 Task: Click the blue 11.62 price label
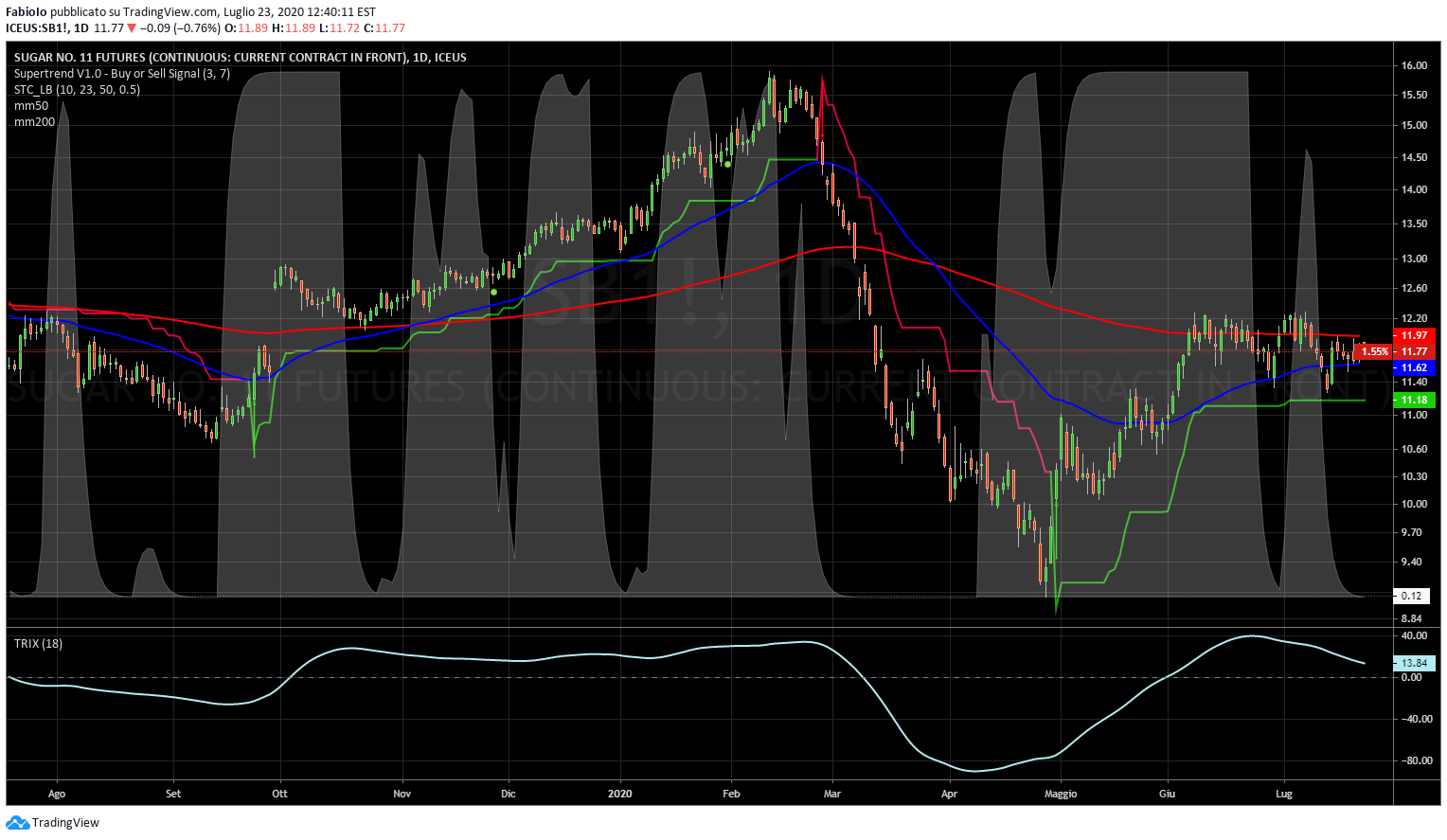[1414, 367]
